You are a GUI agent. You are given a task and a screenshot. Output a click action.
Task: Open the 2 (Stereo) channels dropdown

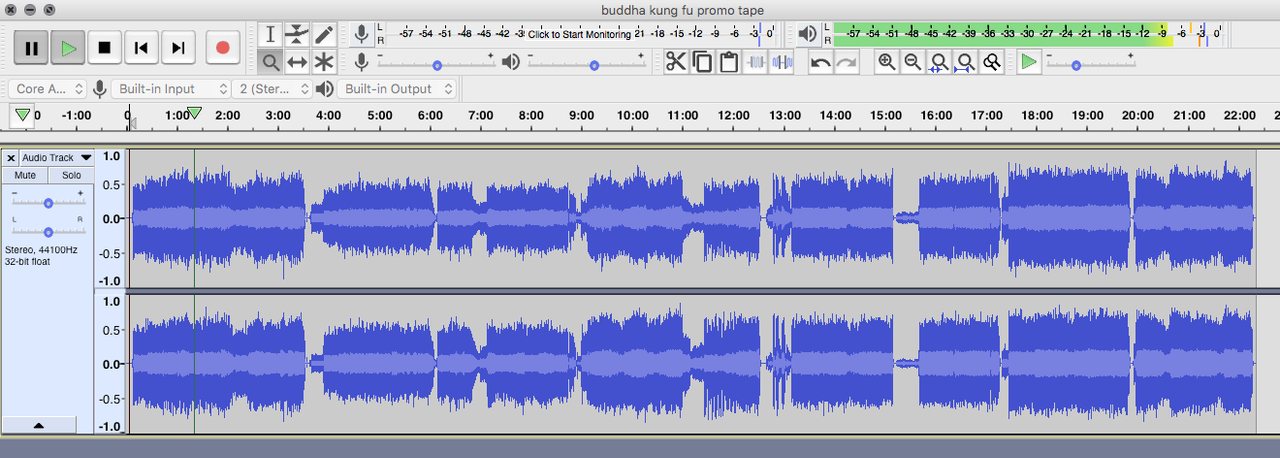273,89
